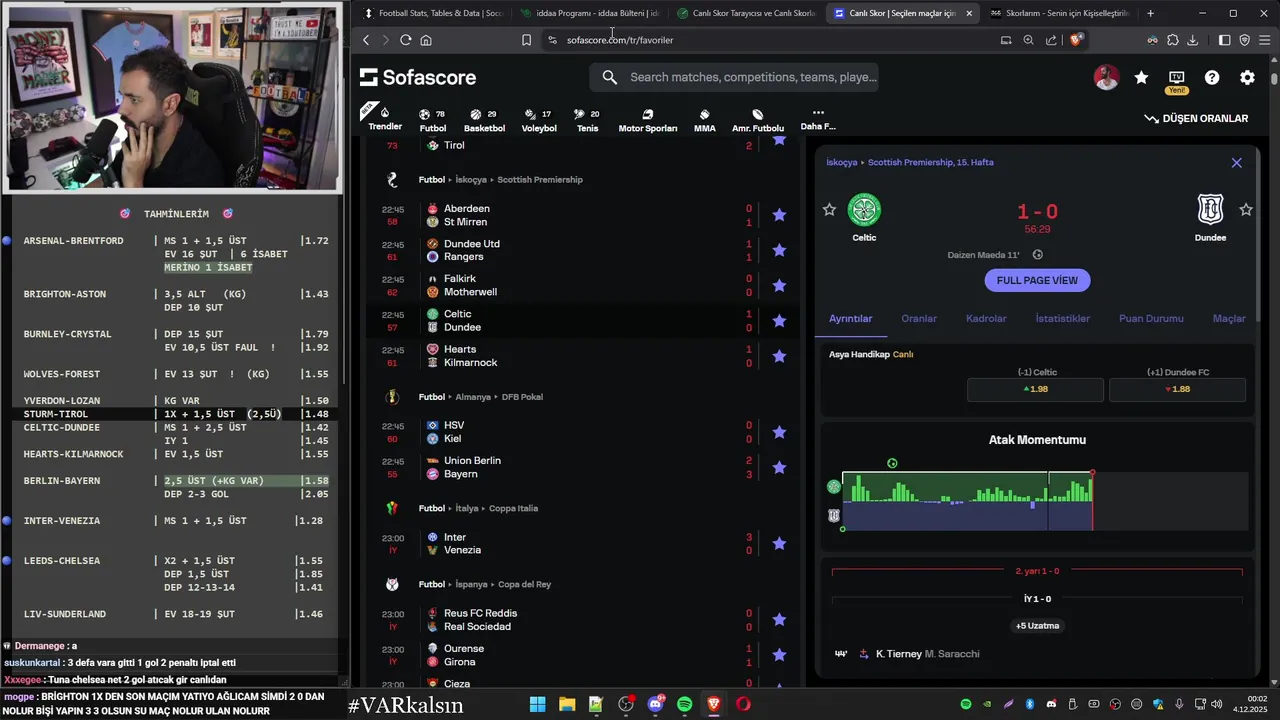Unfavorite the Celtic vs Dundee match
The width and height of the screenshot is (1280, 720).
pyautogui.click(x=779, y=320)
